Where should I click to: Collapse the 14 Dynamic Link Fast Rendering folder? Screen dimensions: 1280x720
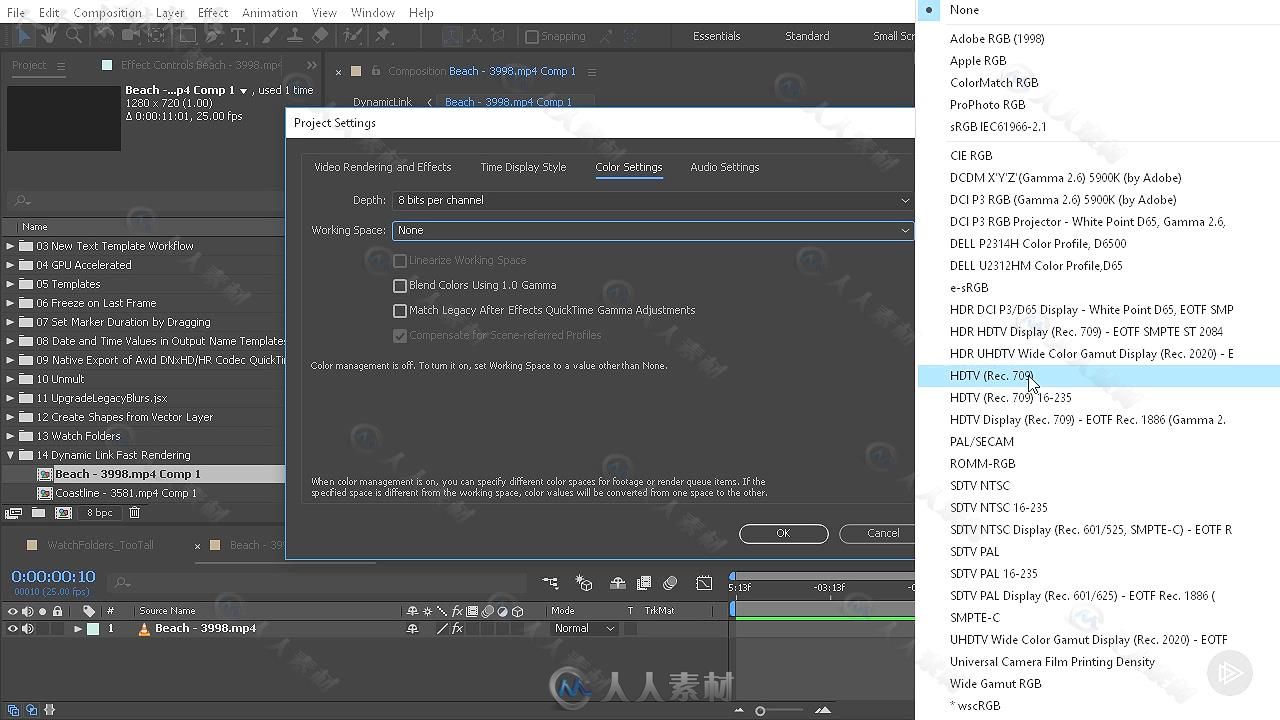tap(11, 455)
